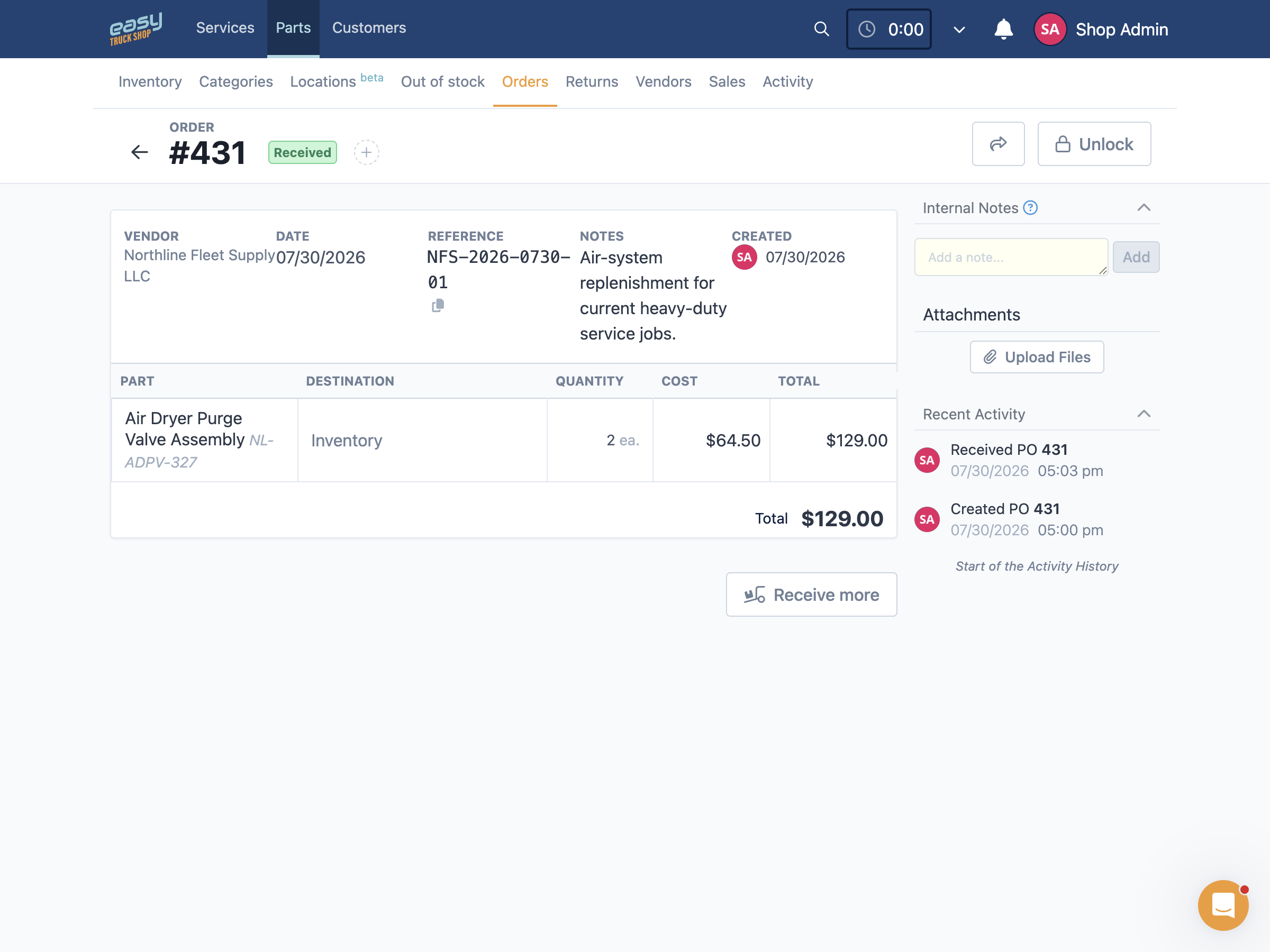The image size is (1270, 952).
Task: Switch to the Categories tab
Action: click(x=236, y=82)
